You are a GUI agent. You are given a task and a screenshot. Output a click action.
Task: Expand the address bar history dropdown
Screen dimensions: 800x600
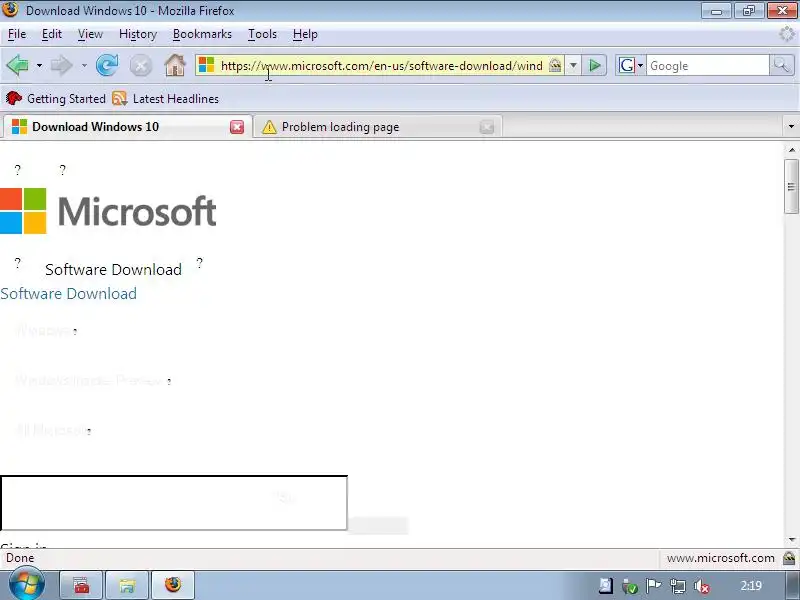click(573, 65)
